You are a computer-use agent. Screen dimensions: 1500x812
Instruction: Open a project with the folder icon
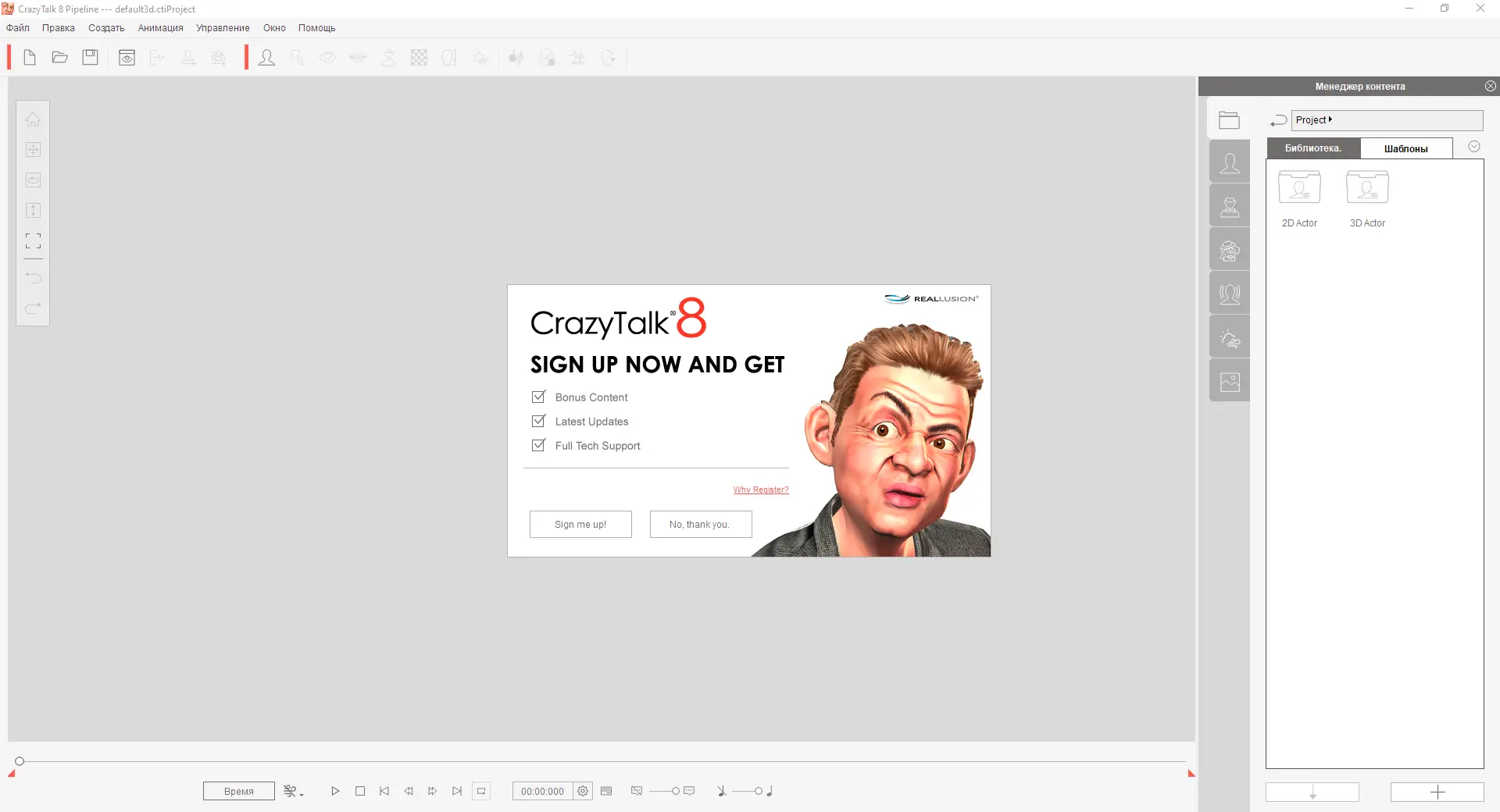[x=60, y=57]
